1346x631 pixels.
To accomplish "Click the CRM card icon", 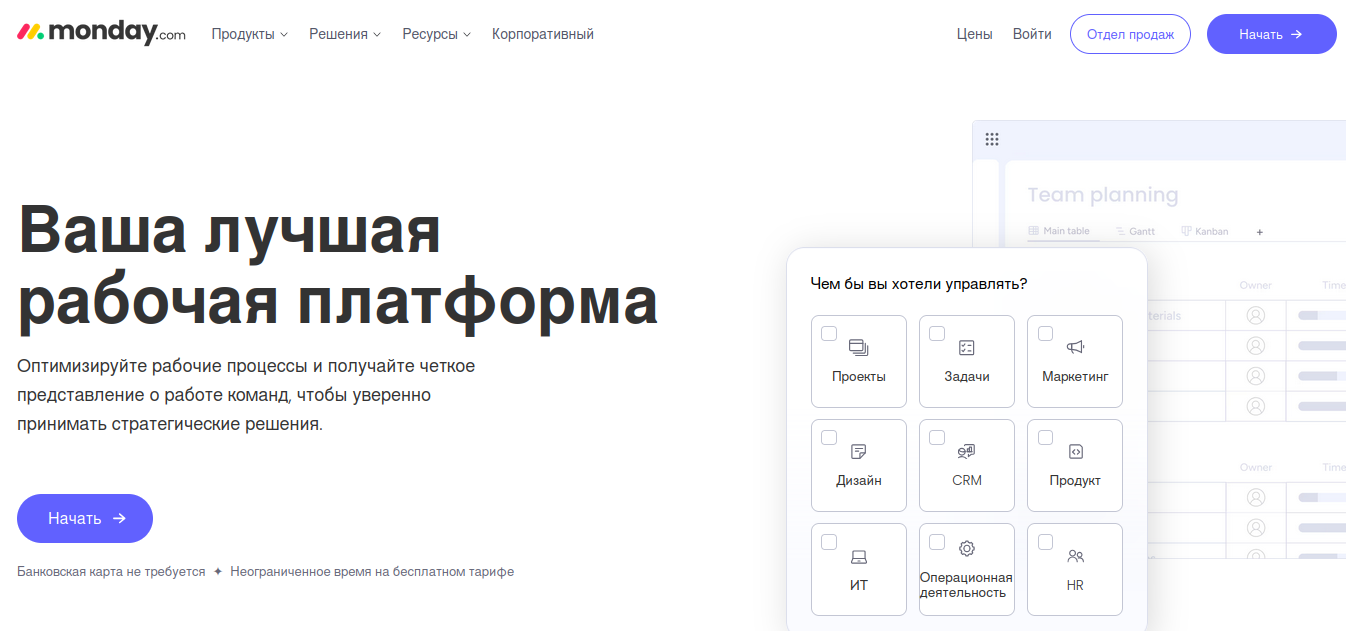I will point(967,451).
